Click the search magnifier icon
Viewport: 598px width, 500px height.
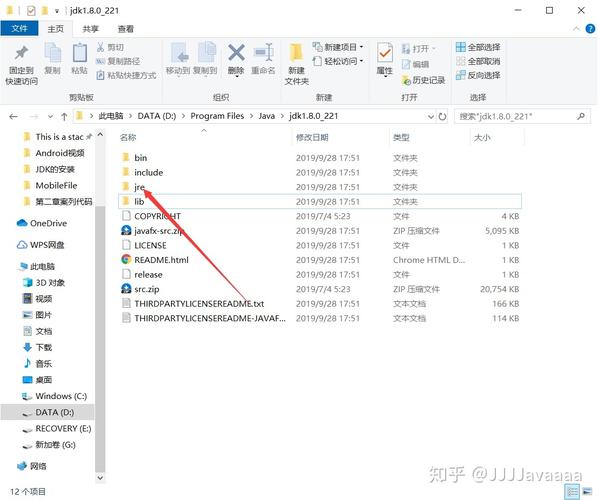(581, 116)
